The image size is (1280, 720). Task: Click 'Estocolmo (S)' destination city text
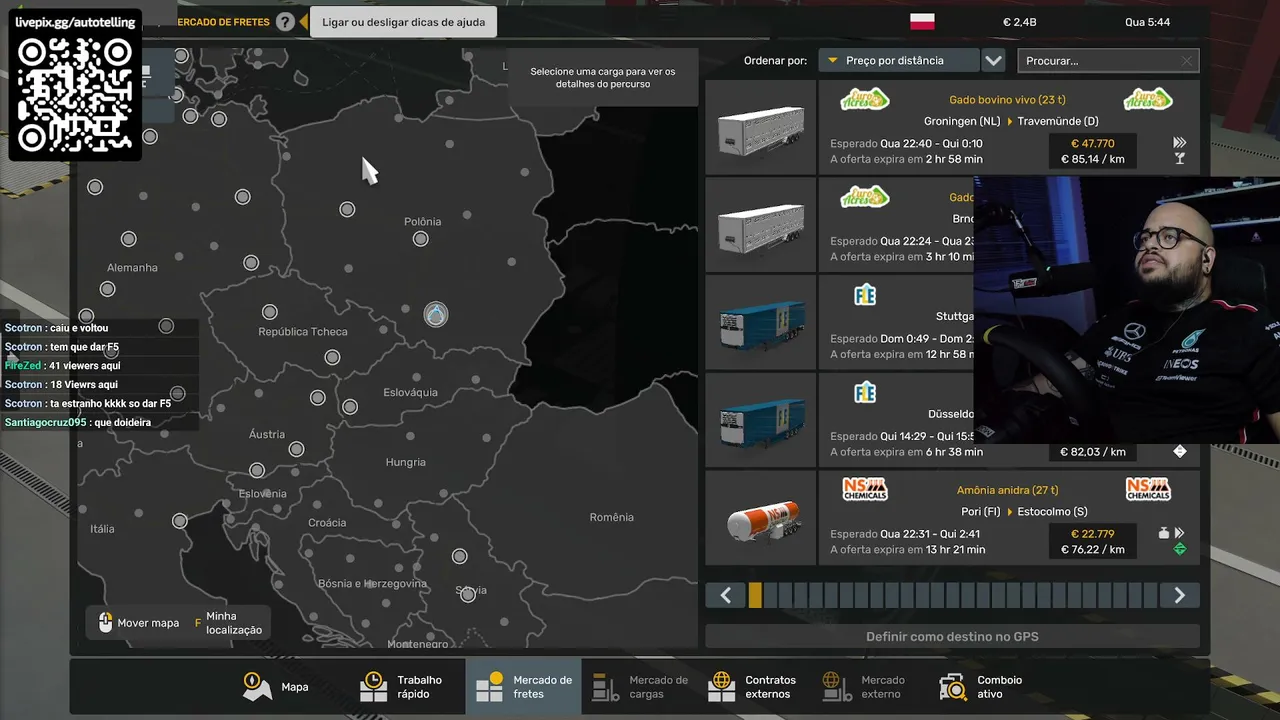1052,512
